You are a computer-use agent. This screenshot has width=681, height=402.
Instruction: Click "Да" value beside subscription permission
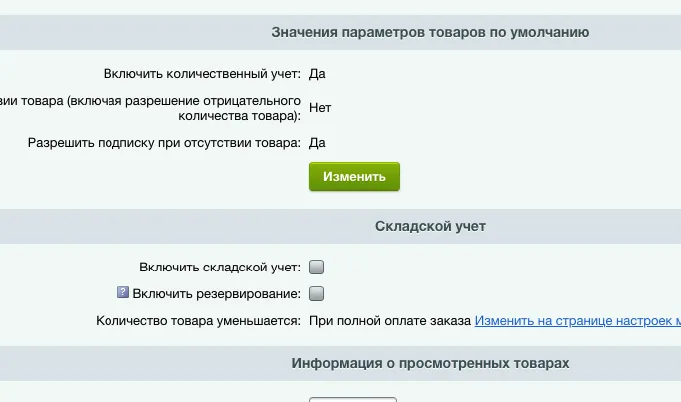click(317, 143)
